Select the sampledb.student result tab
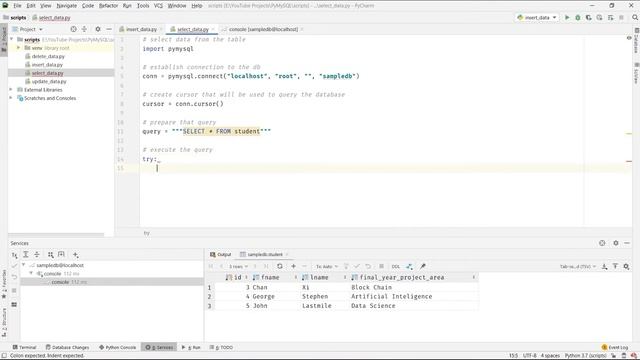 (264, 254)
